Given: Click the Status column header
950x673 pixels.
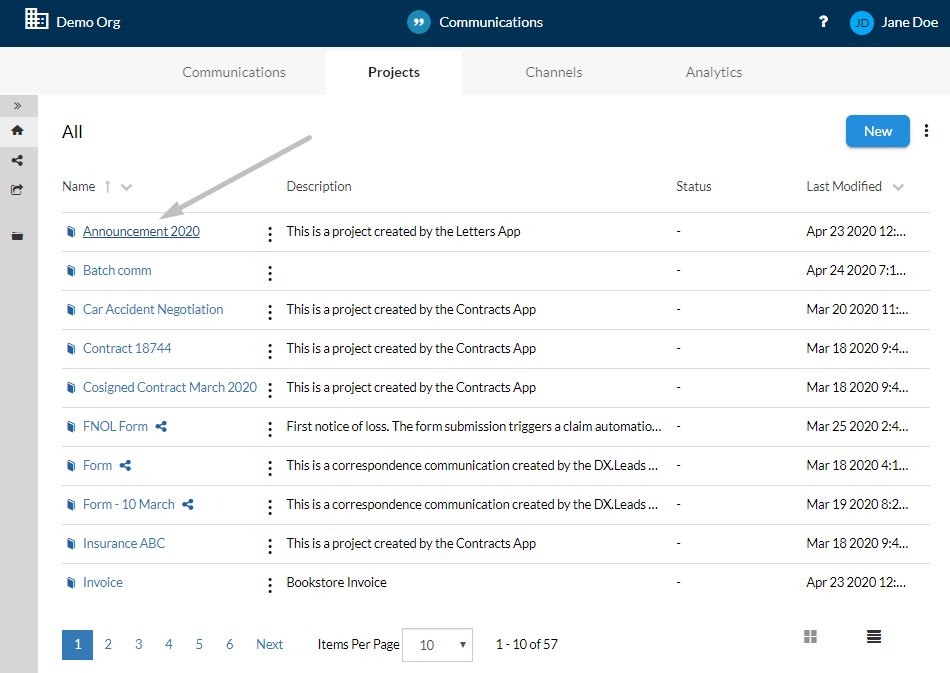Looking at the screenshot, I should (694, 187).
